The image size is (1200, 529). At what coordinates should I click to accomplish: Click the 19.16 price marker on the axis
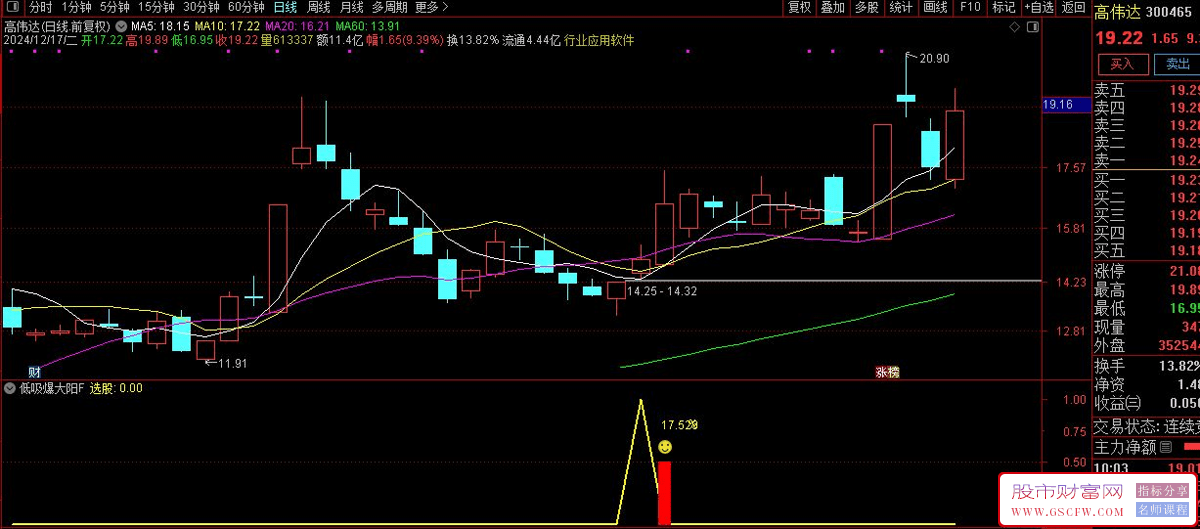[x=1058, y=104]
